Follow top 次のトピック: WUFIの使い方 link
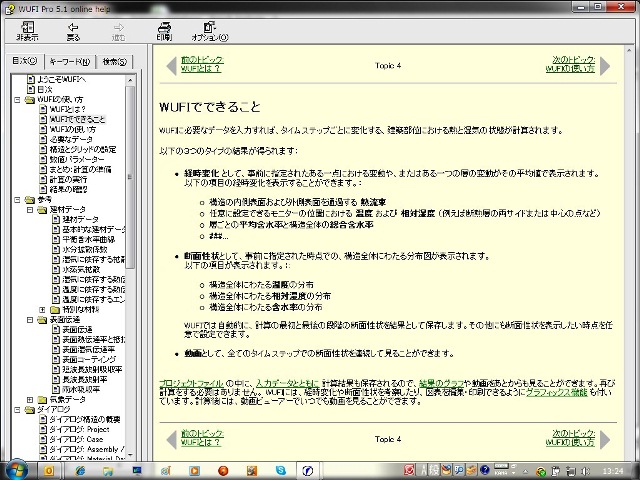640x480 pixels. (570, 64)
